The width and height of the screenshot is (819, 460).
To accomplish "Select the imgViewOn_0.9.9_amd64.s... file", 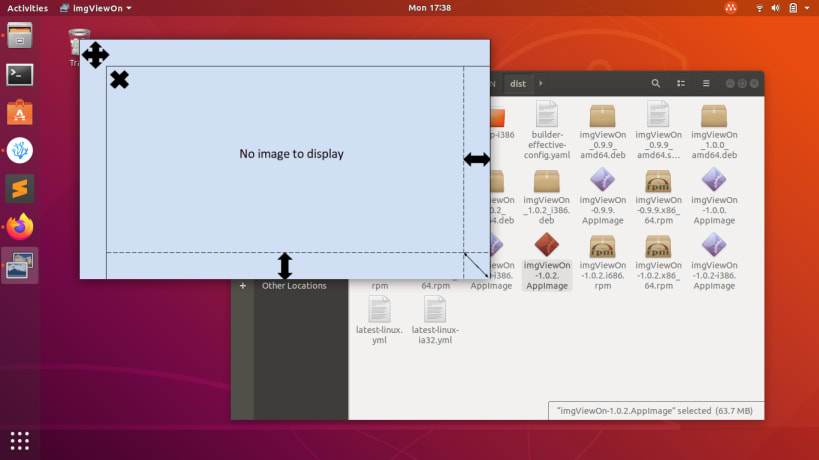I will click(x=658, y=130).
